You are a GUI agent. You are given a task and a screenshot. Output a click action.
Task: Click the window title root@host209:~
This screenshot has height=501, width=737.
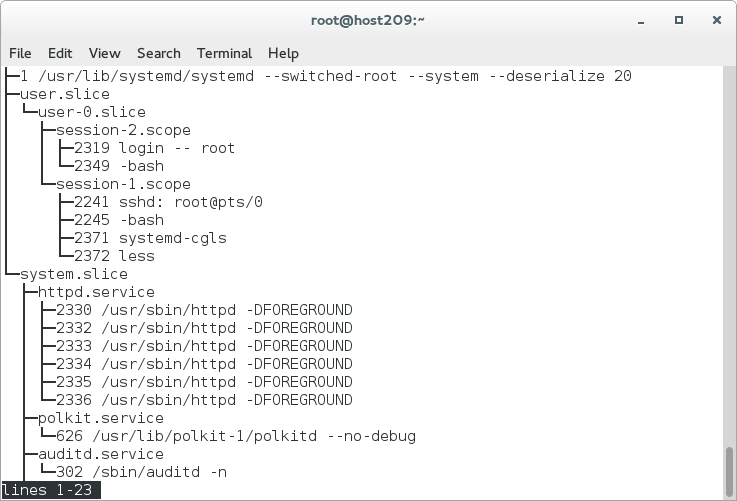(368, 21)
